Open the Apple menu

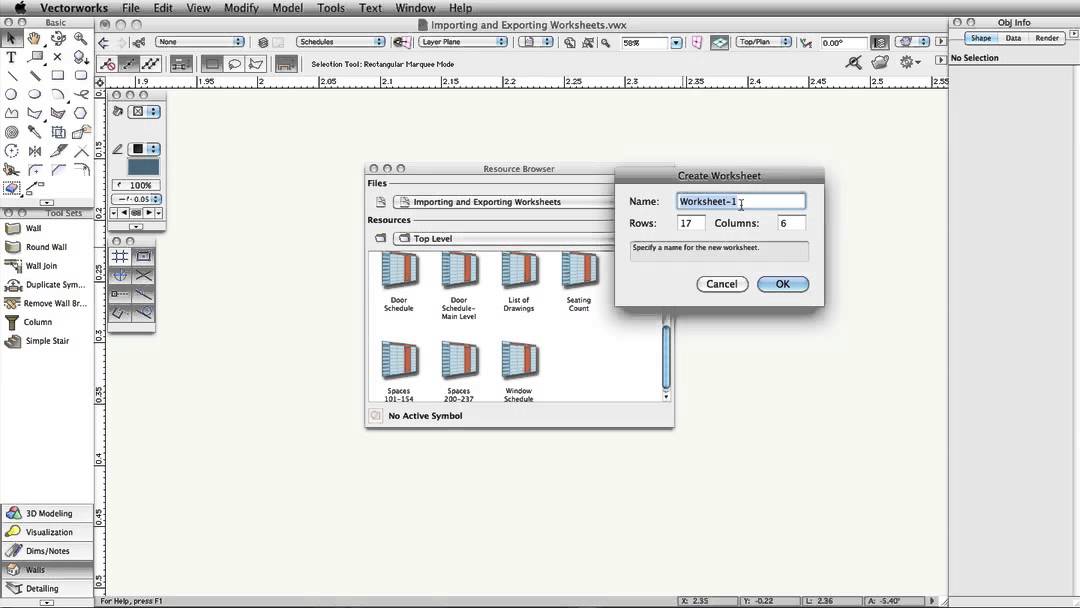(x=20, y=8)
